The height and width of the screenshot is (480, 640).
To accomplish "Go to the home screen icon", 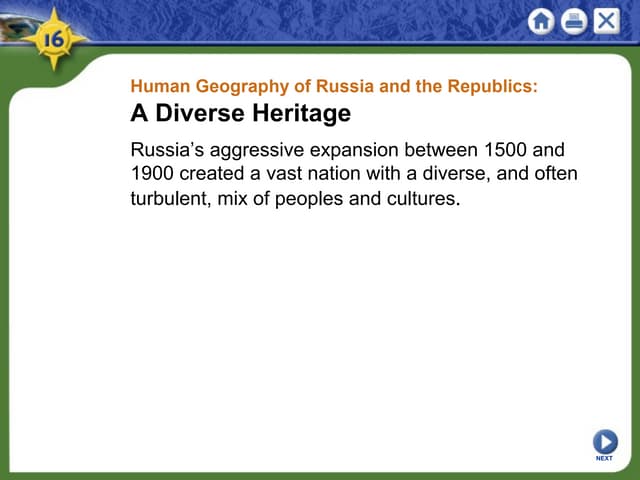I will coord(541,21).
